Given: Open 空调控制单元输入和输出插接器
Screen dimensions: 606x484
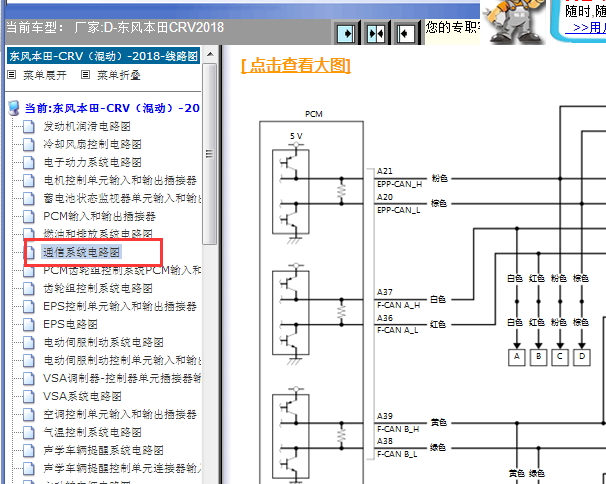Looking at the screenshot, I should tap(120, 414).
